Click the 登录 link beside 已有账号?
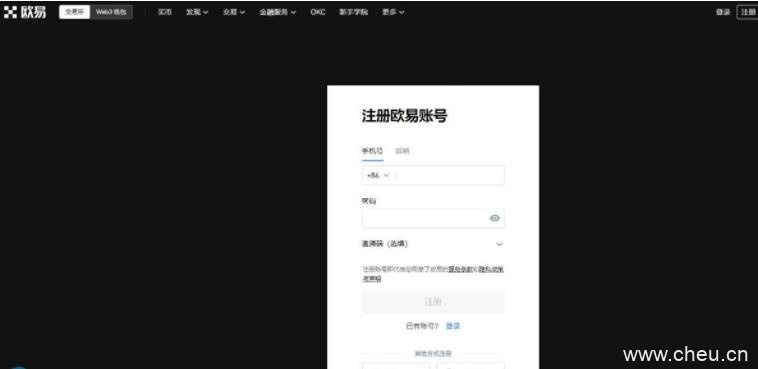 [453, 326]
